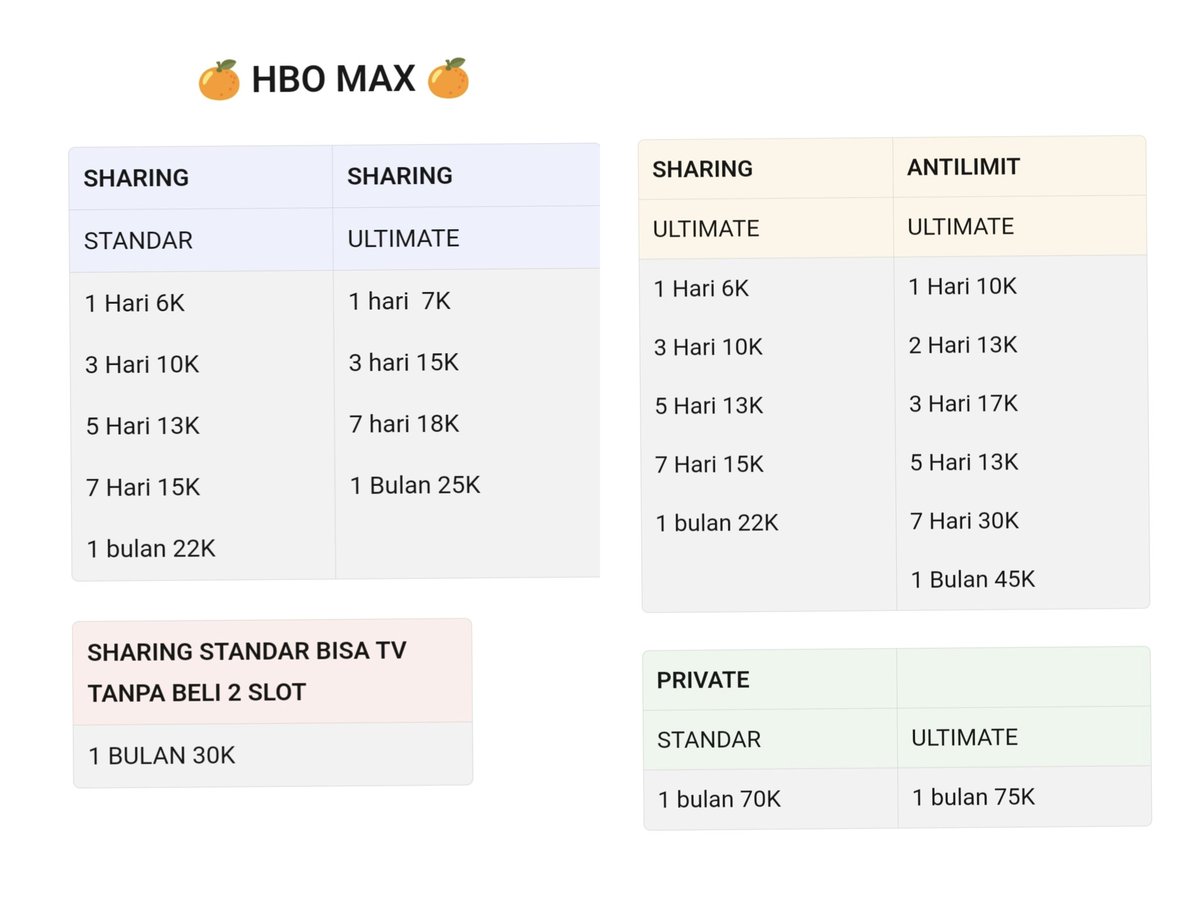Click the SHARING header above STANDAR
1200x900 pixels.
pos(136,178)
